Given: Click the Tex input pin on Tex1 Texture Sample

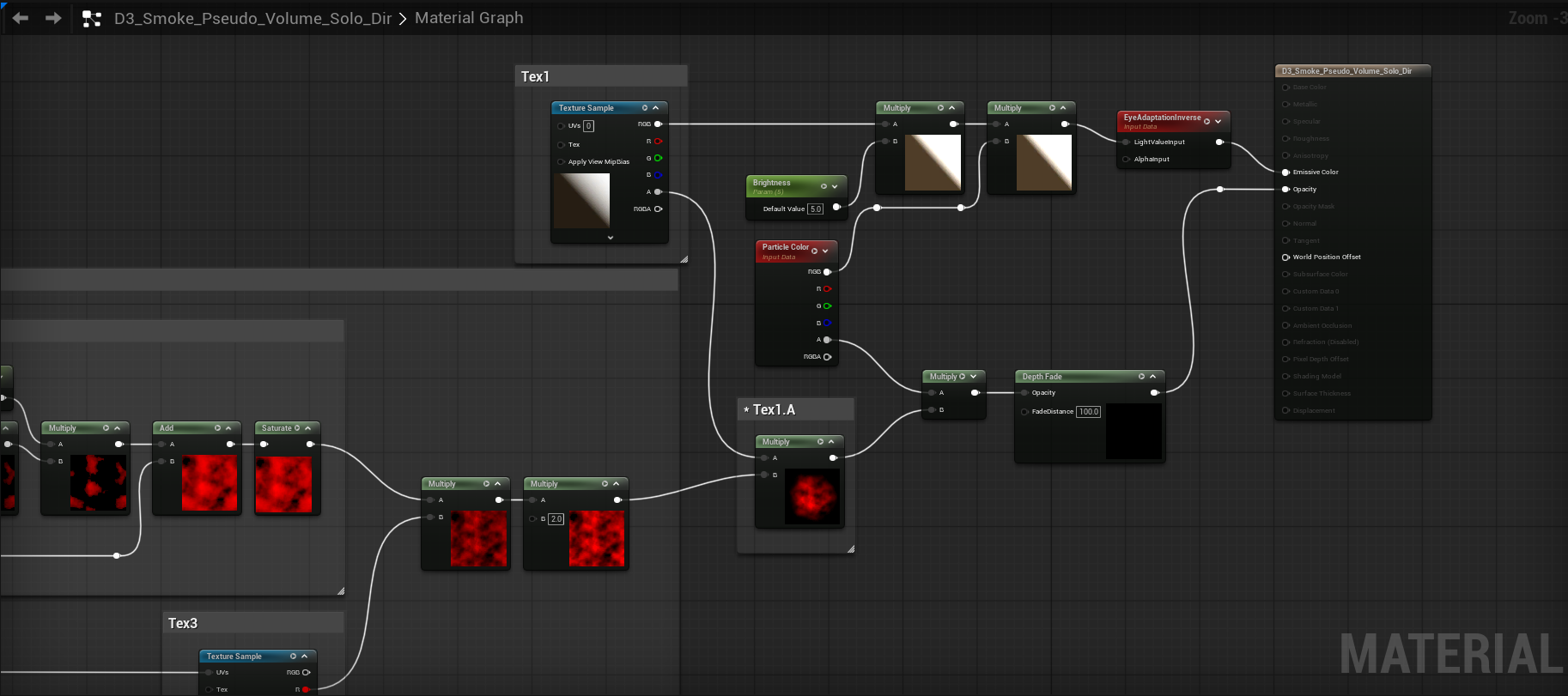Looking at the screenshot, I should [x=561, y=144].
